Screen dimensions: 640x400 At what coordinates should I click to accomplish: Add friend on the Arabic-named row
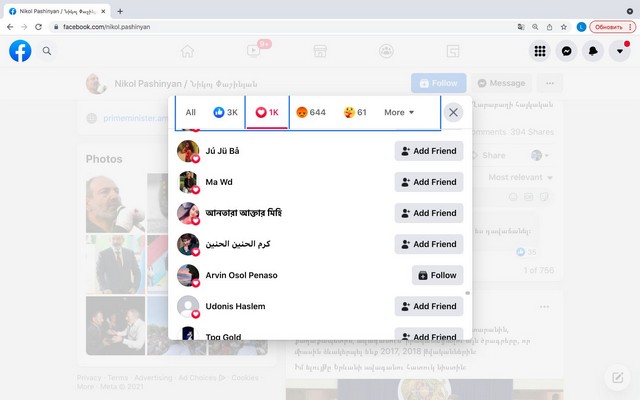[429, 244]
